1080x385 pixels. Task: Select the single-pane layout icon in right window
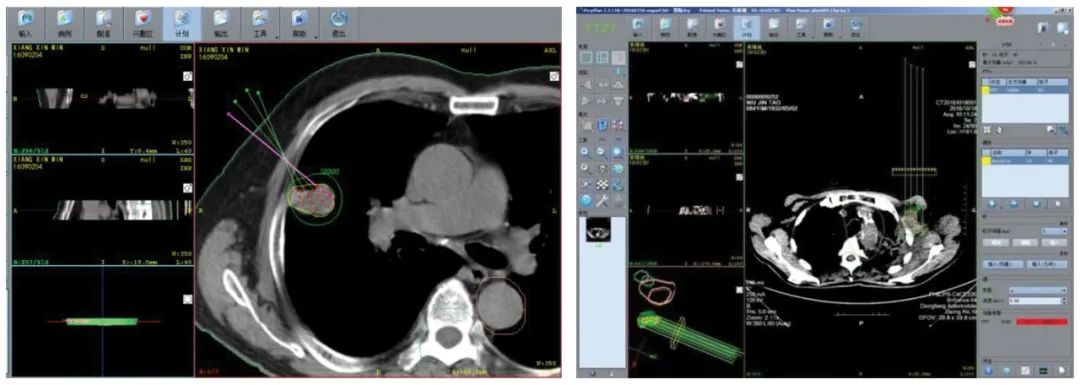pos(586,57)
